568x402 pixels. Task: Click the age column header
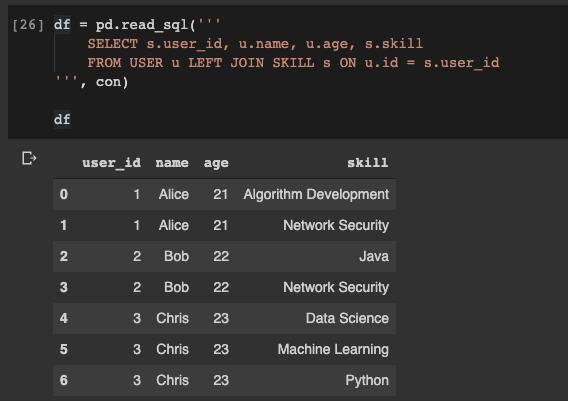click(216, 163)
